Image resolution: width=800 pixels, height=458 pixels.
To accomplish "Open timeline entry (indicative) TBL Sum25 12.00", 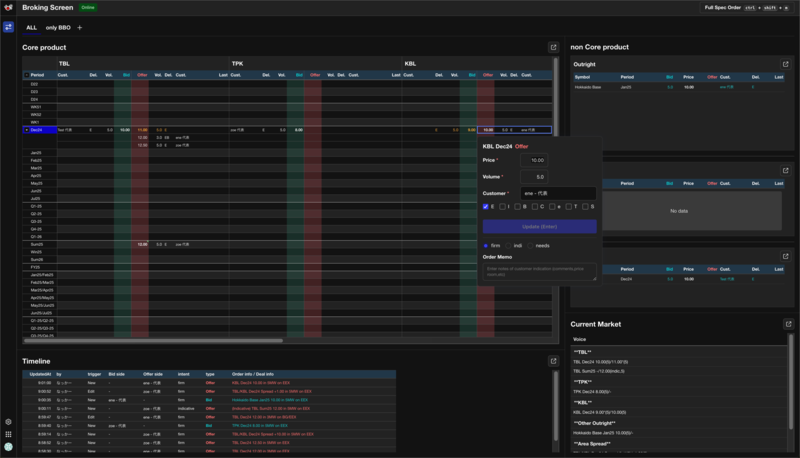I will click(270, 409).
